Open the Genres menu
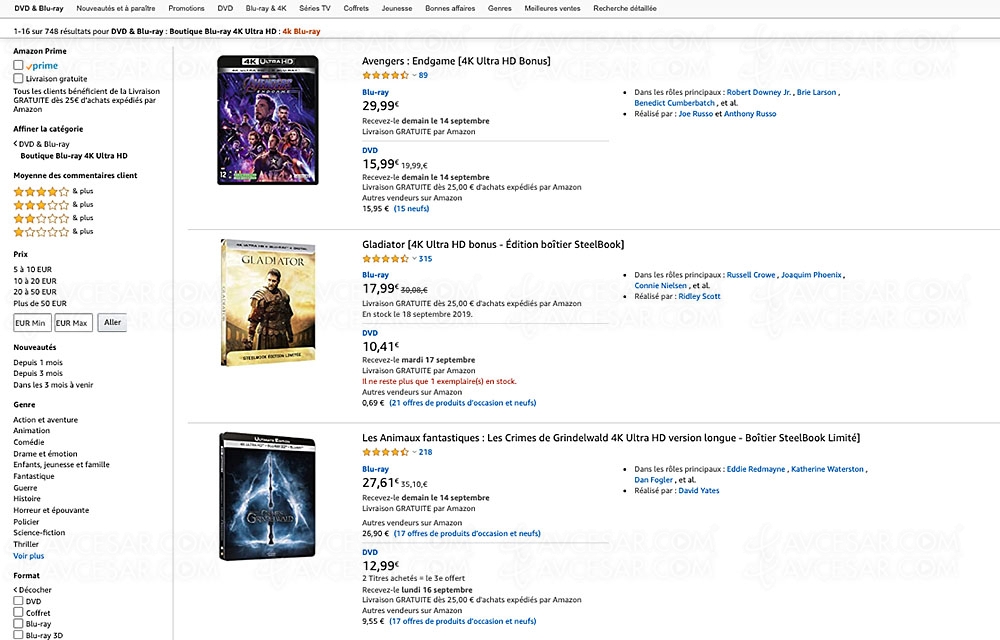Image resolution: width=1000 pixels, height=640 pixels. tap(499, 7)
